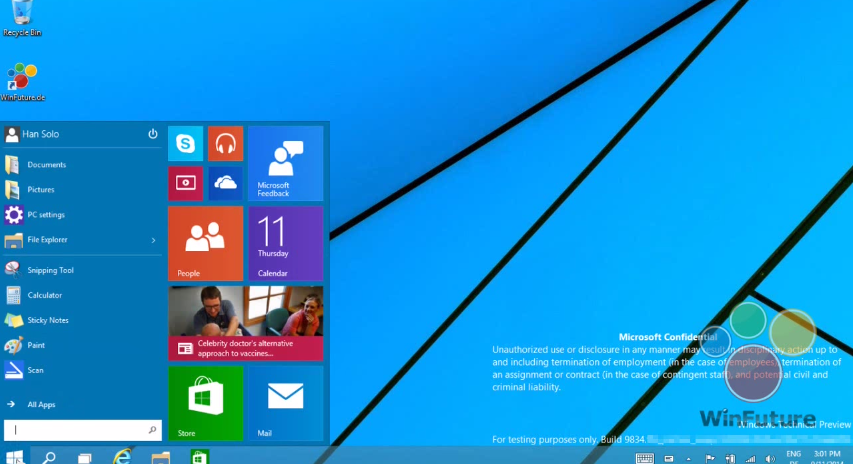The width and height of the screenshot is (853, 464).
Task: Open the Skype tile
Action: 186,144
